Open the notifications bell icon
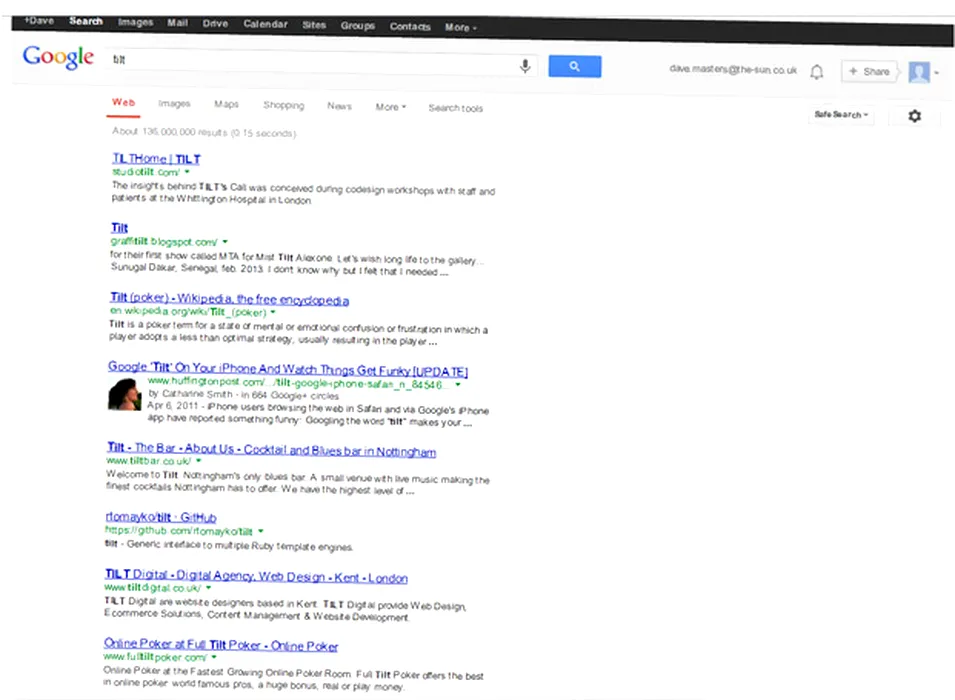 [817, 72]
